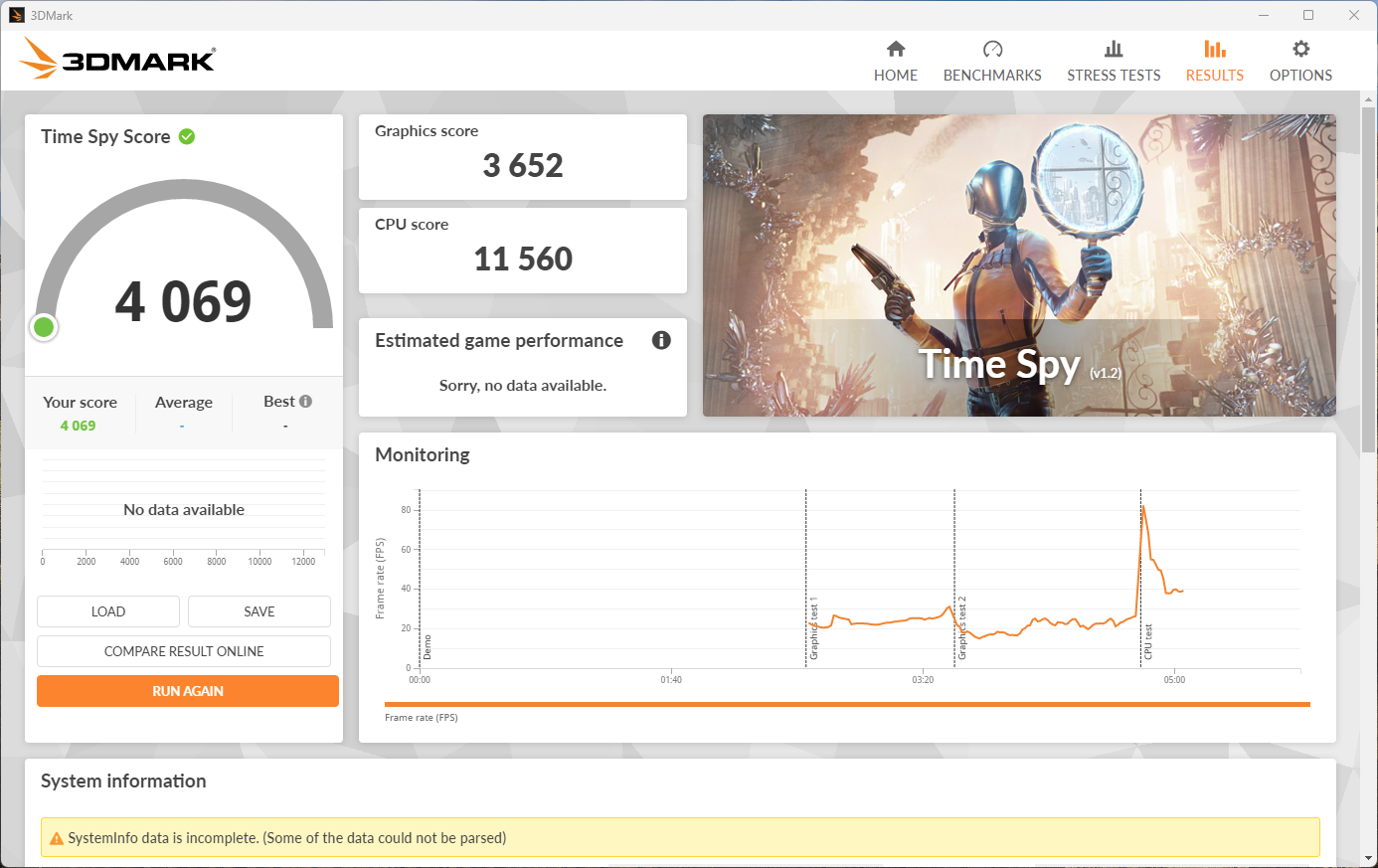Click the green validation checkmark icon
This screenshot has width=1378, height=868.
[187, 136]
